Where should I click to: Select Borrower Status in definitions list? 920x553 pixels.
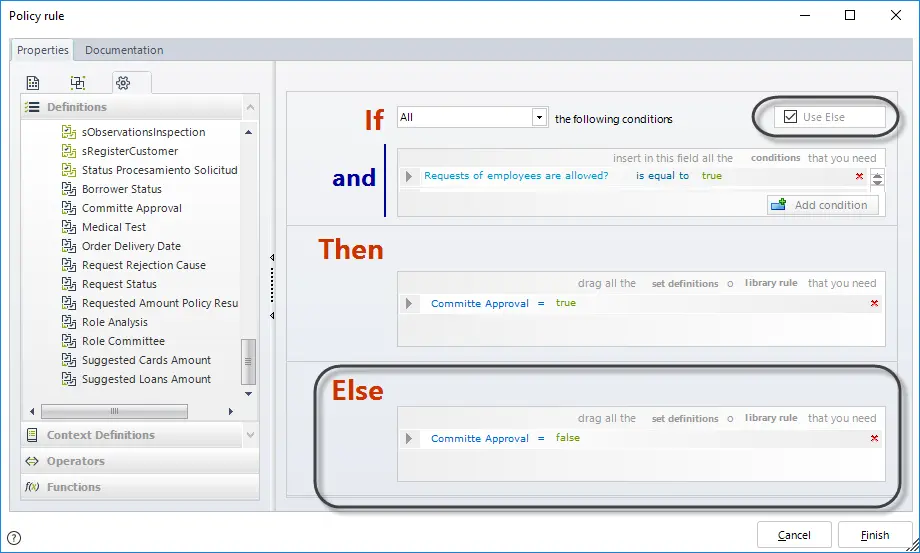point(121,189)
